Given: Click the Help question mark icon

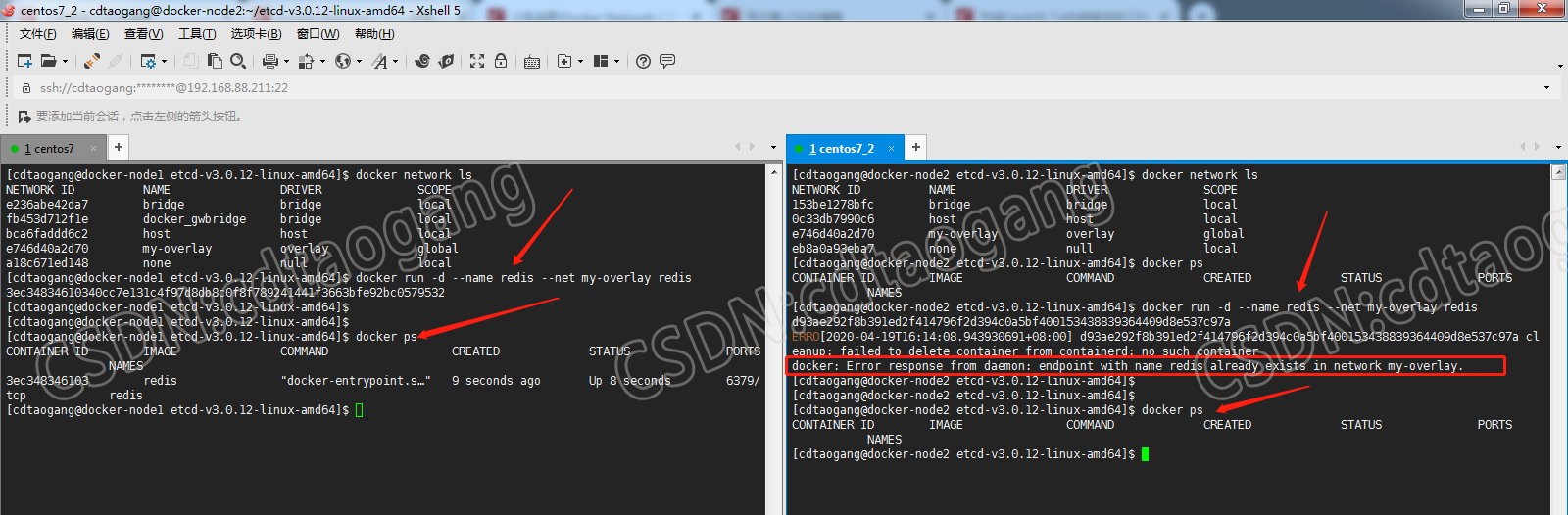Looking at the screenshot, I should 643,61.
